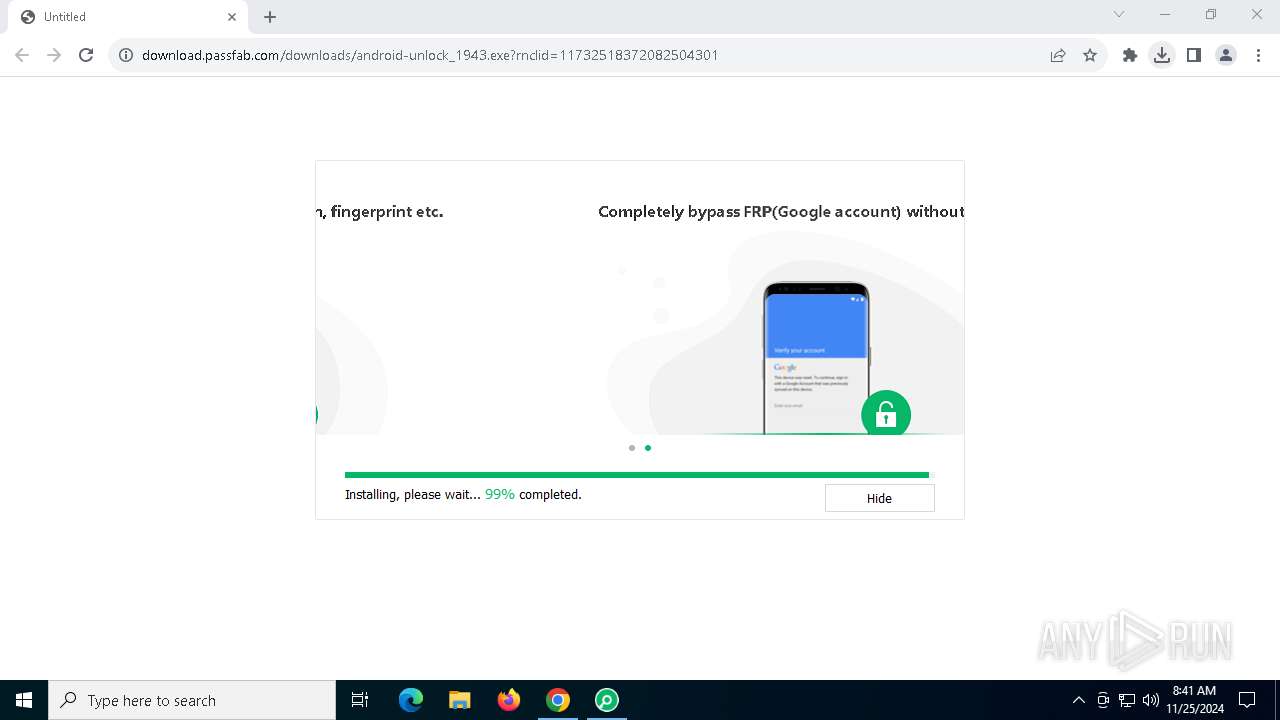Toggle Chrome side panel icon
This screenshot has width=1280, height=720.
click(1194, 55)
